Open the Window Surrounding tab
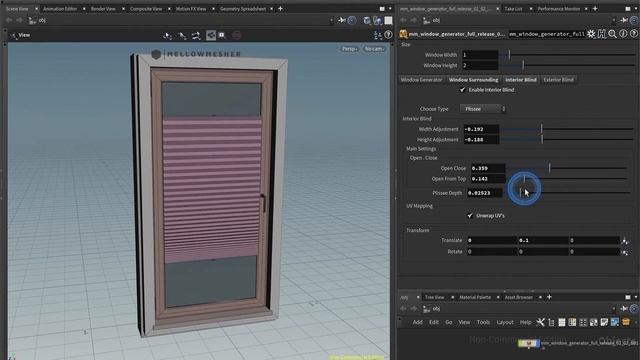 [x=473, y=80]
